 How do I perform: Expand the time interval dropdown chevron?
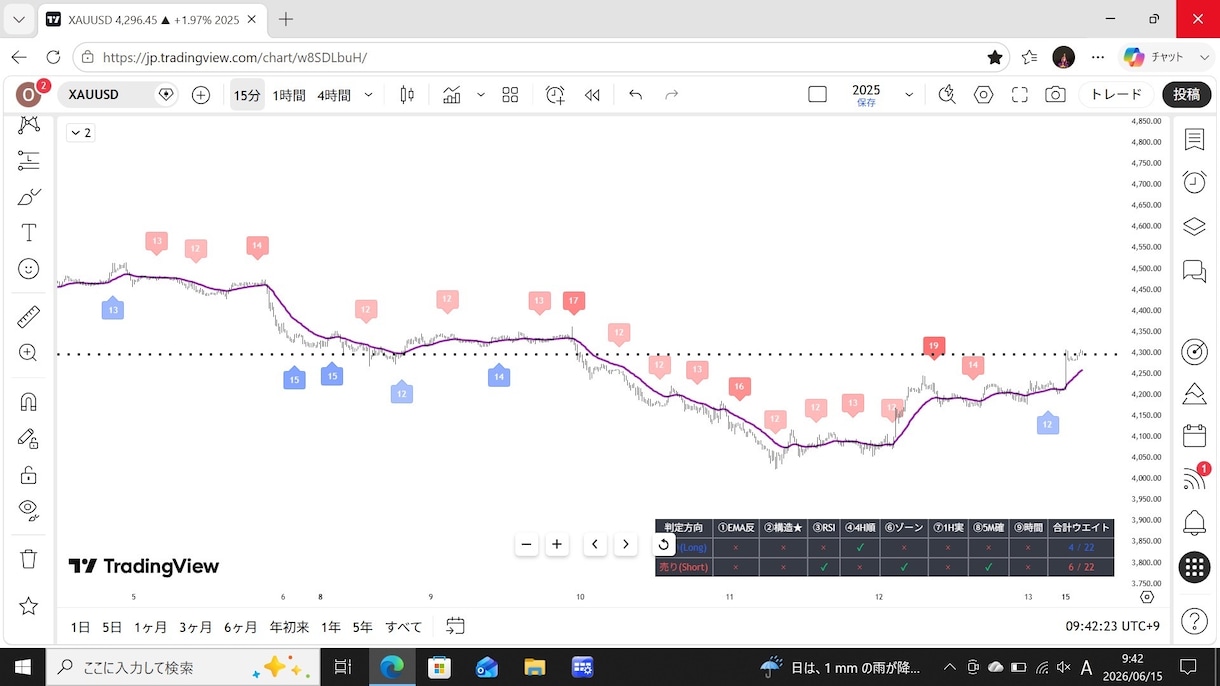coord(369,95)
